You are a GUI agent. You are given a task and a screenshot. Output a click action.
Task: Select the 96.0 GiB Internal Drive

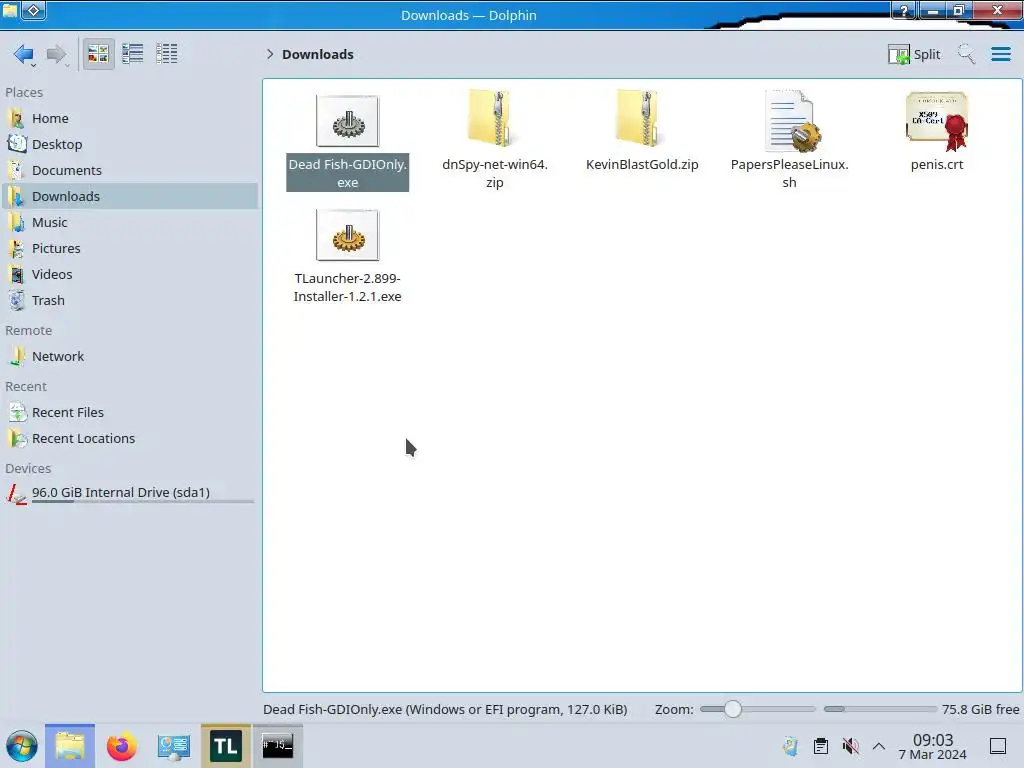tap(129, 494)
